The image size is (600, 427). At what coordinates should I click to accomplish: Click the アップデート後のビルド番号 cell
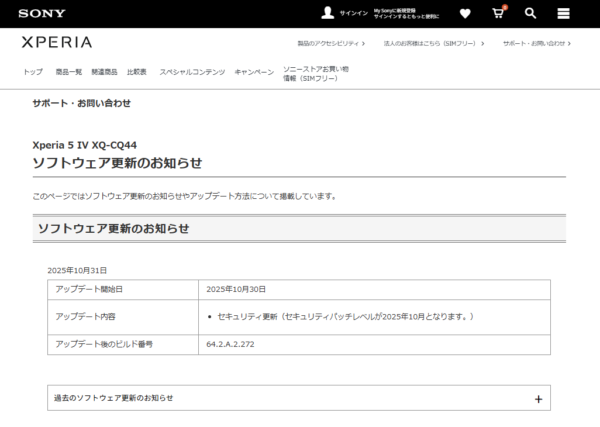[123, 344]
